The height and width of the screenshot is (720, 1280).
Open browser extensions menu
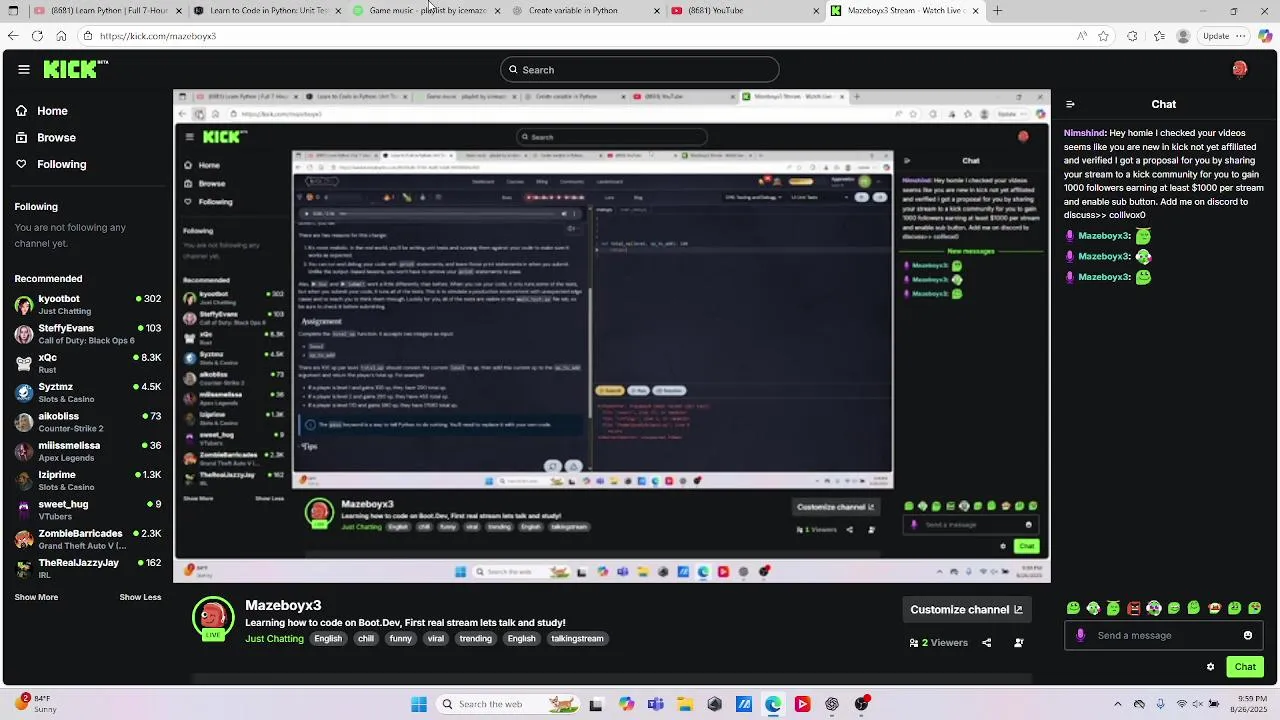(x=1132, y=36)
